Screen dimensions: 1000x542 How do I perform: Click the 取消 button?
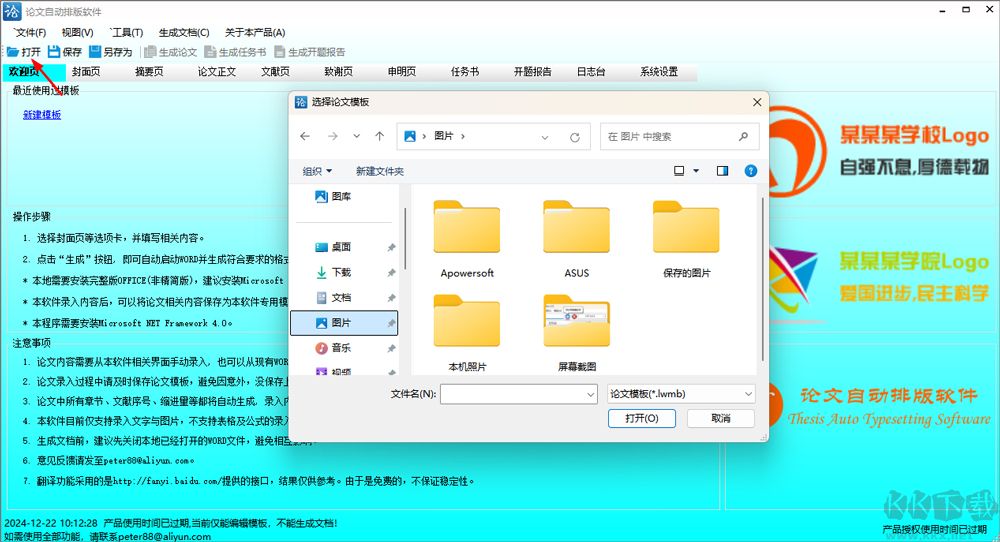click(x=721, y=418)
